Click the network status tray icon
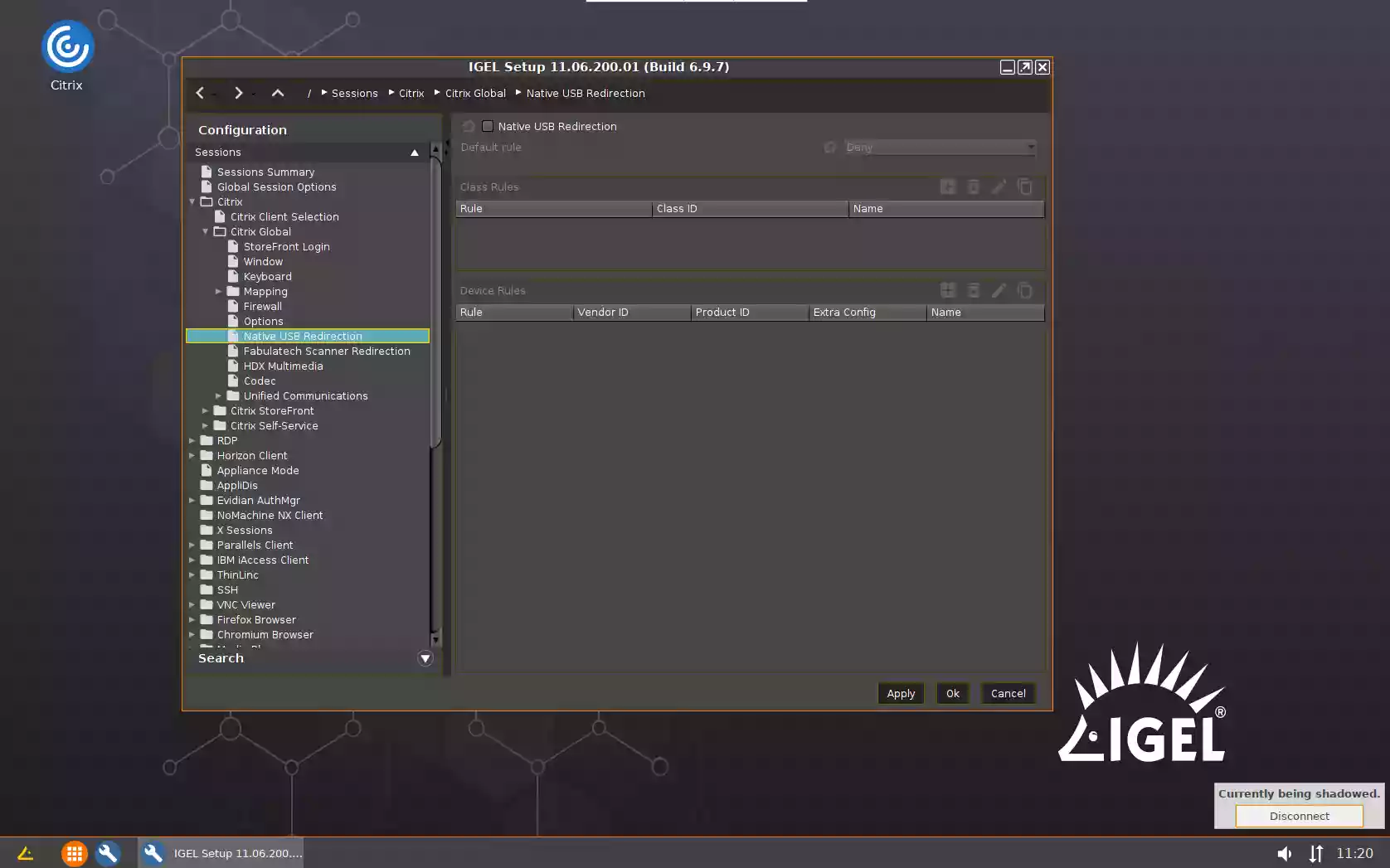This screenshot has height=868, width=1390. [1316, 853]
